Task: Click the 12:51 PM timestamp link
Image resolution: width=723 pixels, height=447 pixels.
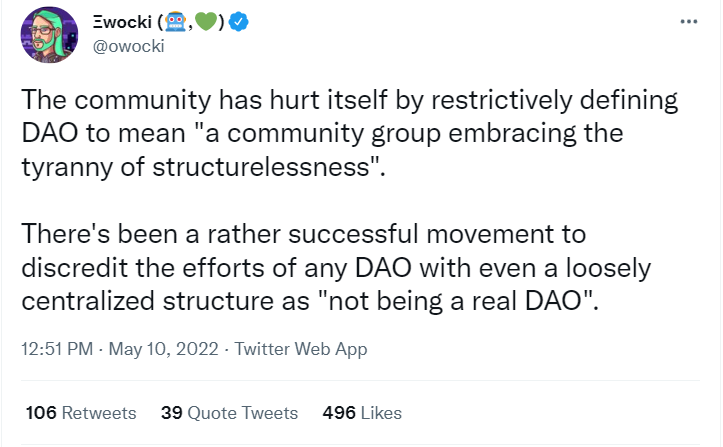Action: pyautogui.click(x=57, y=349)
